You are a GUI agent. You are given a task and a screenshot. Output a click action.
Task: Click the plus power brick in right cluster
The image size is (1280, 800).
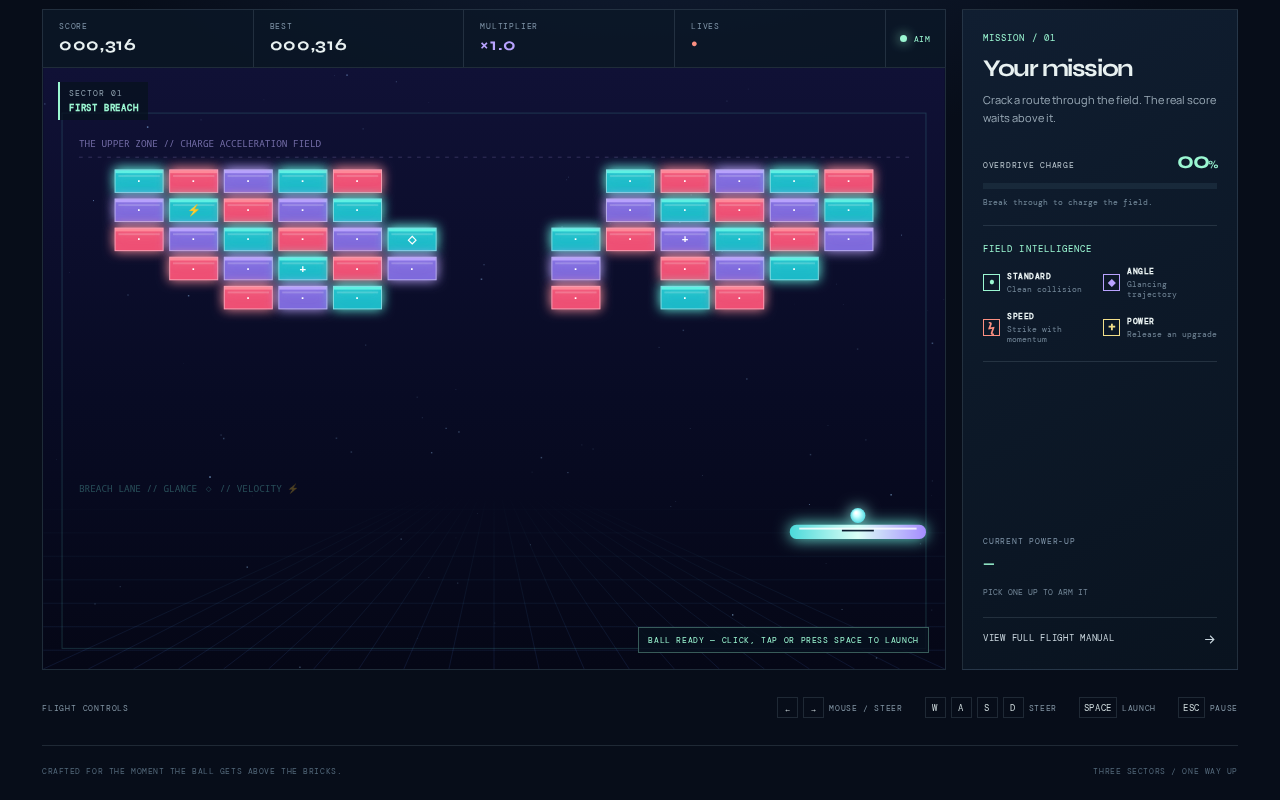tap(685, 239)
